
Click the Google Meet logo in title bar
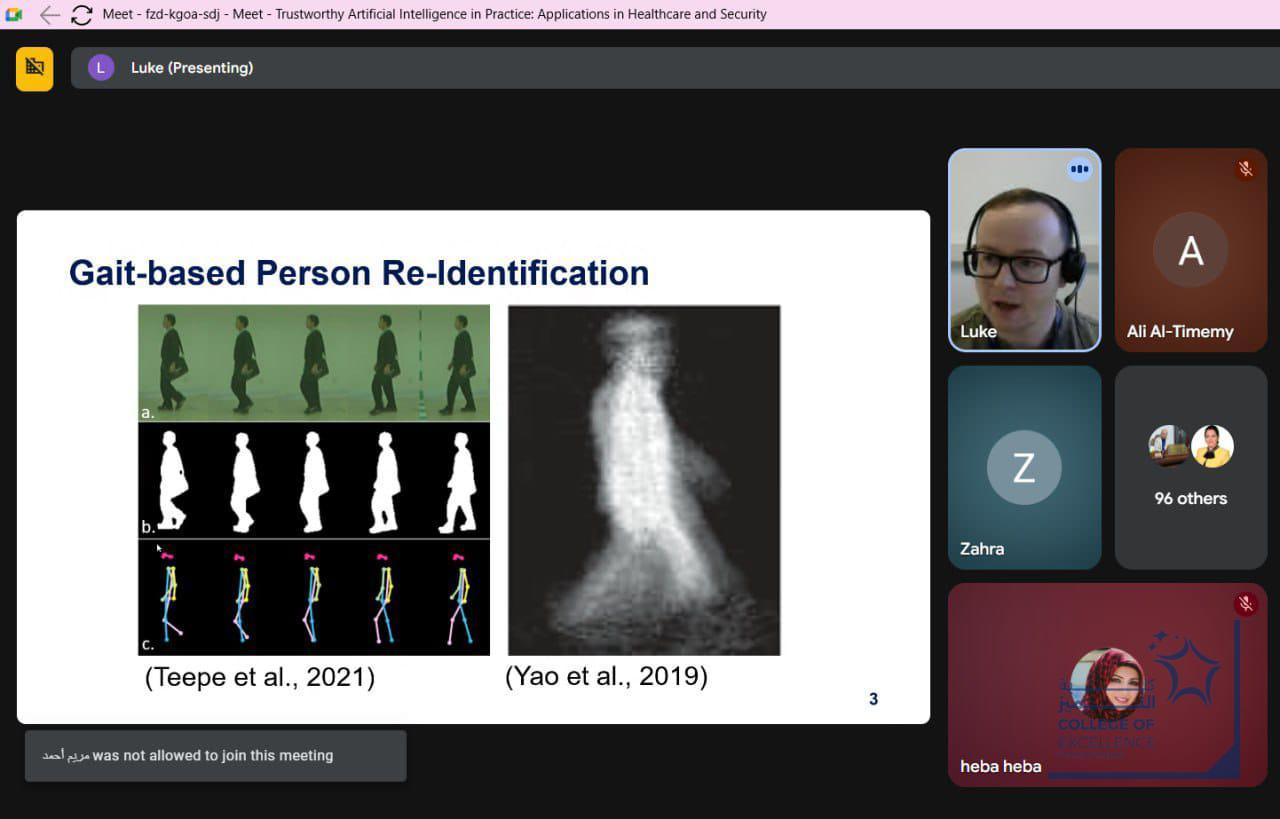(x=14, y=15)
